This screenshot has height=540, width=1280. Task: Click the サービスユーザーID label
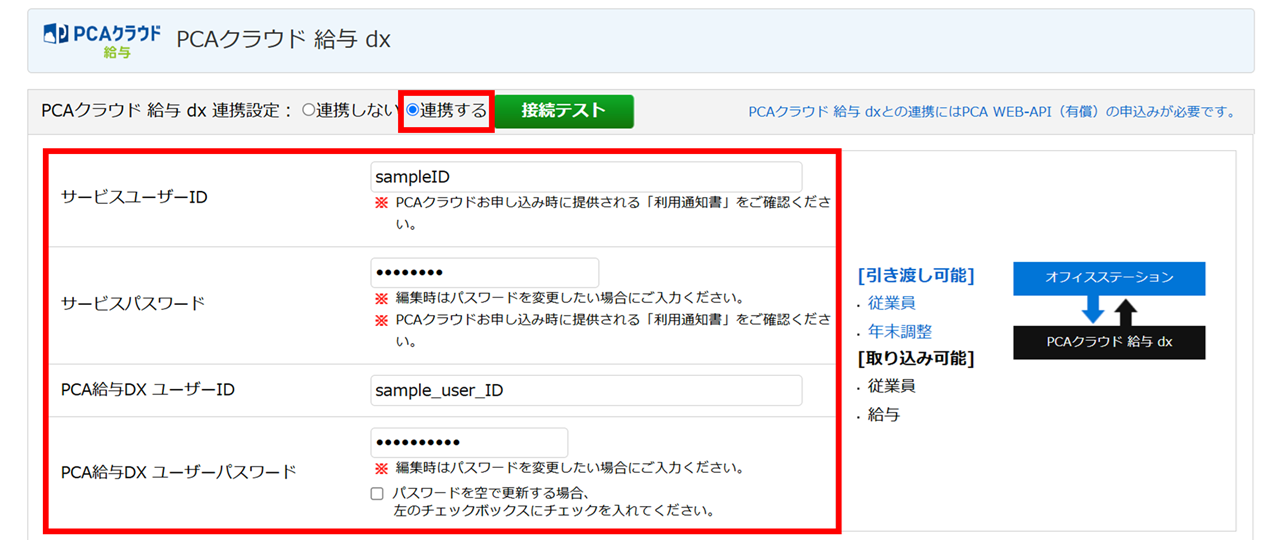[x=134, y=197]
